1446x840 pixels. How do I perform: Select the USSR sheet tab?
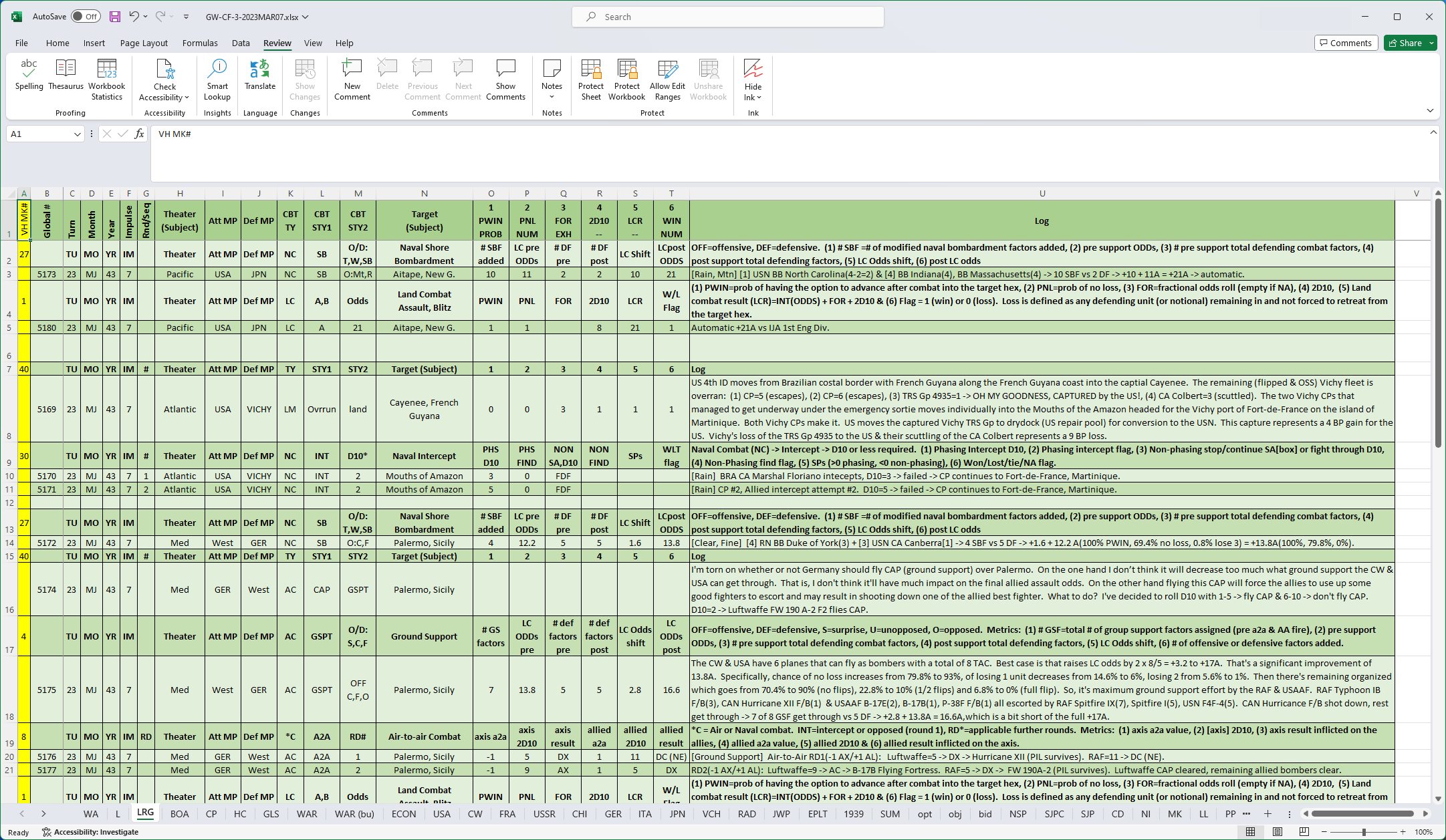(x=544, y=813)
